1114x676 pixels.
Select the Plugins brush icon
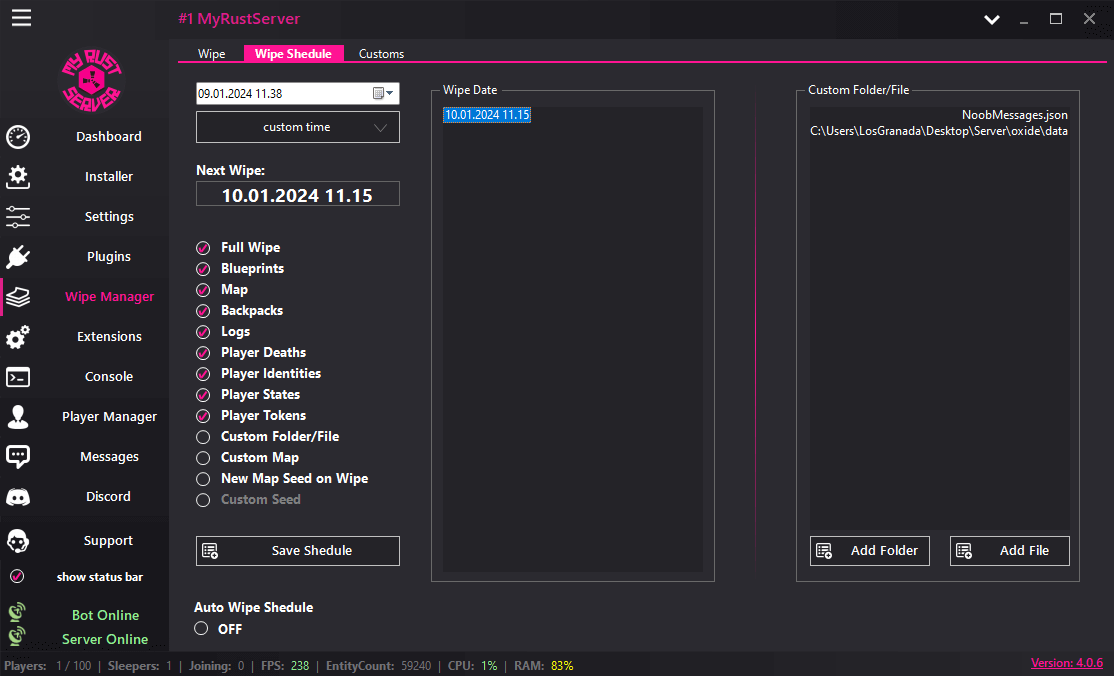(17, 257)
